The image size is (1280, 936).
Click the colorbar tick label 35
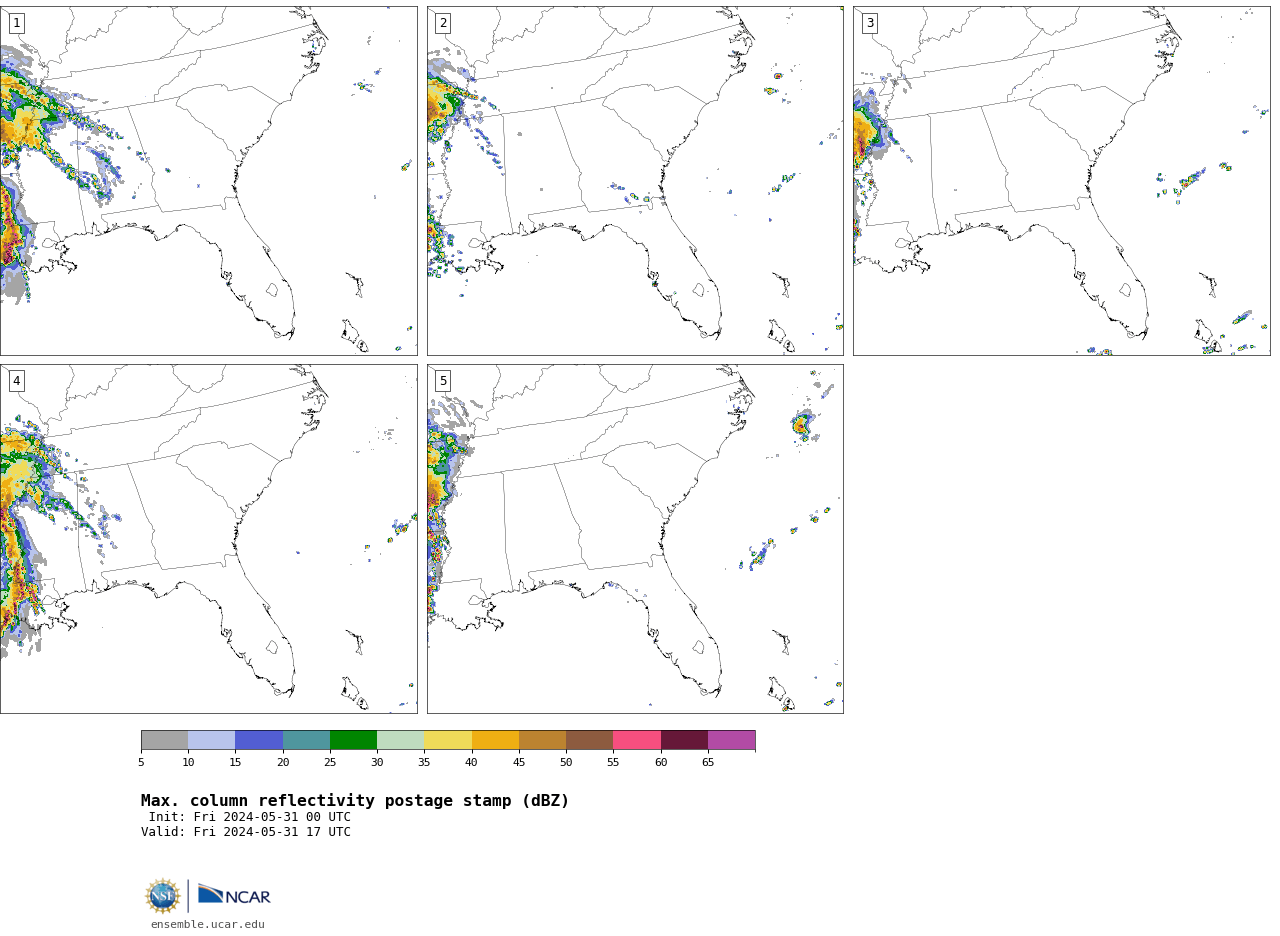(424, 763)
